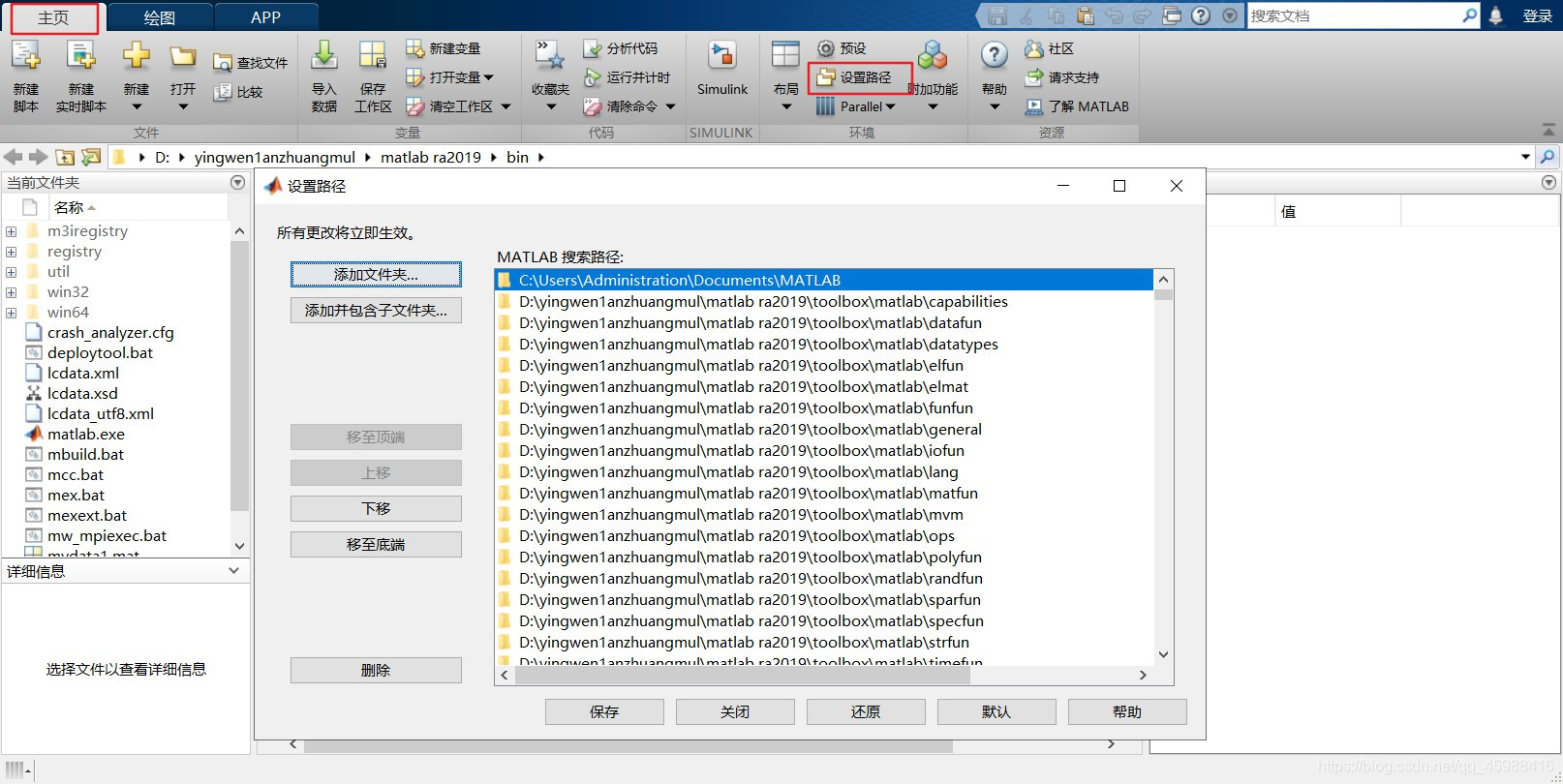Click the Move Down (下移) button

(376, 509)
